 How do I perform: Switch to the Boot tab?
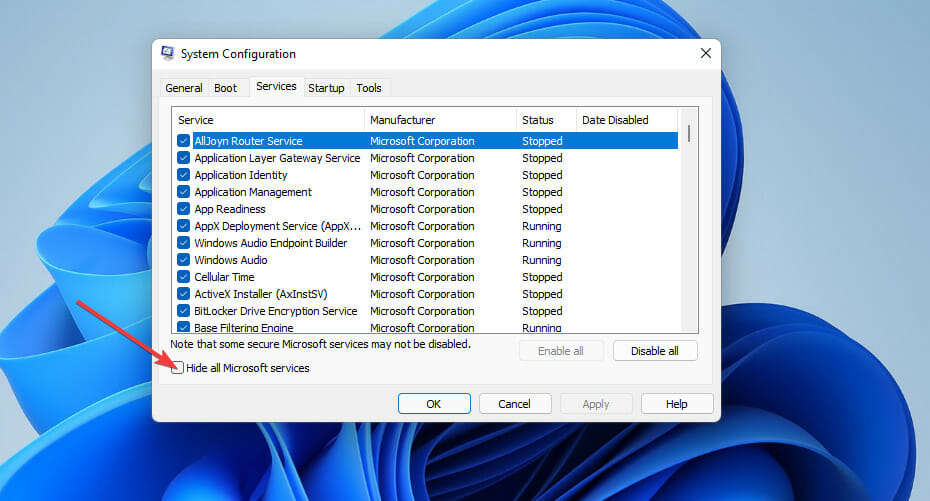(x=225, y=88)
